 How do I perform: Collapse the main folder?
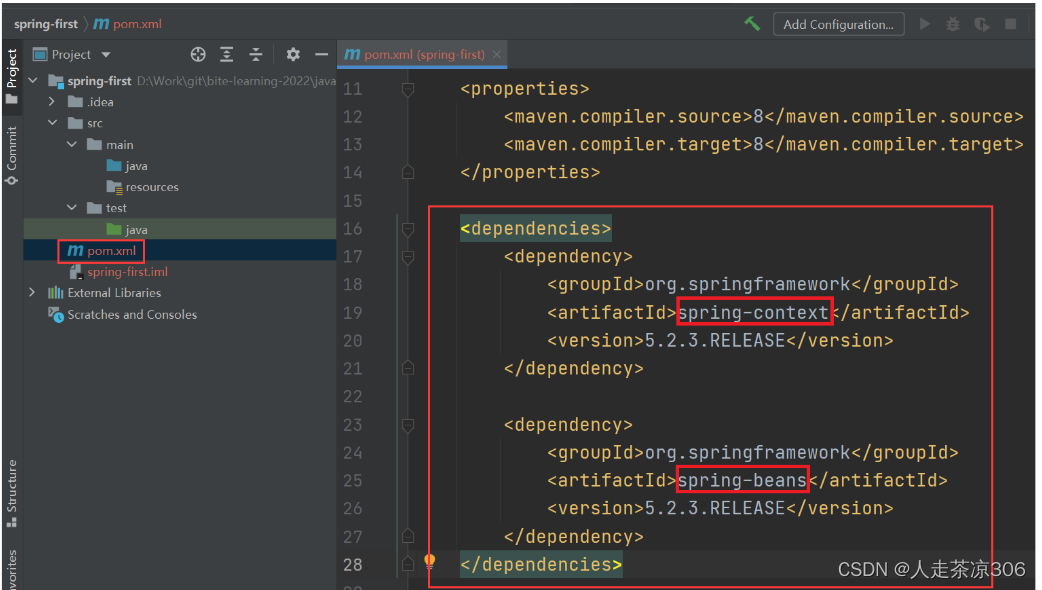coord(71,144)
